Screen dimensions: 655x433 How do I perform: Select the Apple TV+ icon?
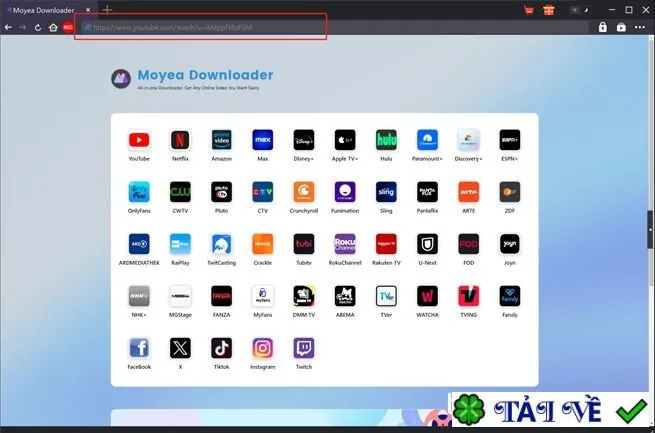[x=345, y=140]
